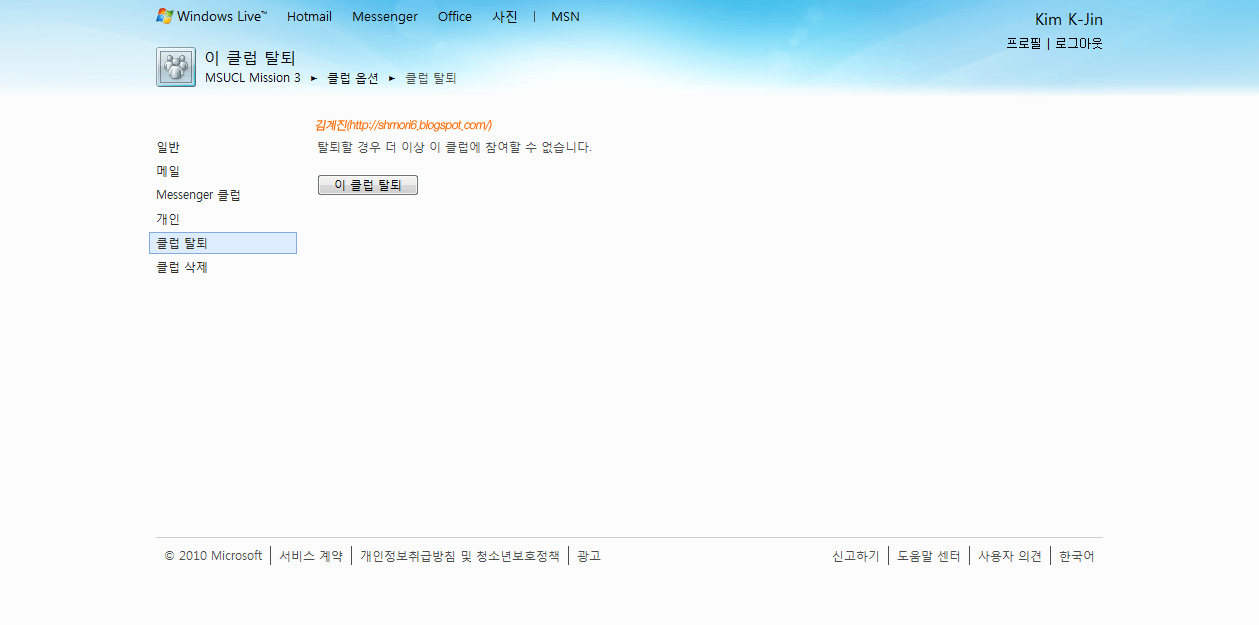Click the 클럽 탈퇴 breadcrumb text
The width and height of the screenshot is (1259, 625).
coord(431,78)
